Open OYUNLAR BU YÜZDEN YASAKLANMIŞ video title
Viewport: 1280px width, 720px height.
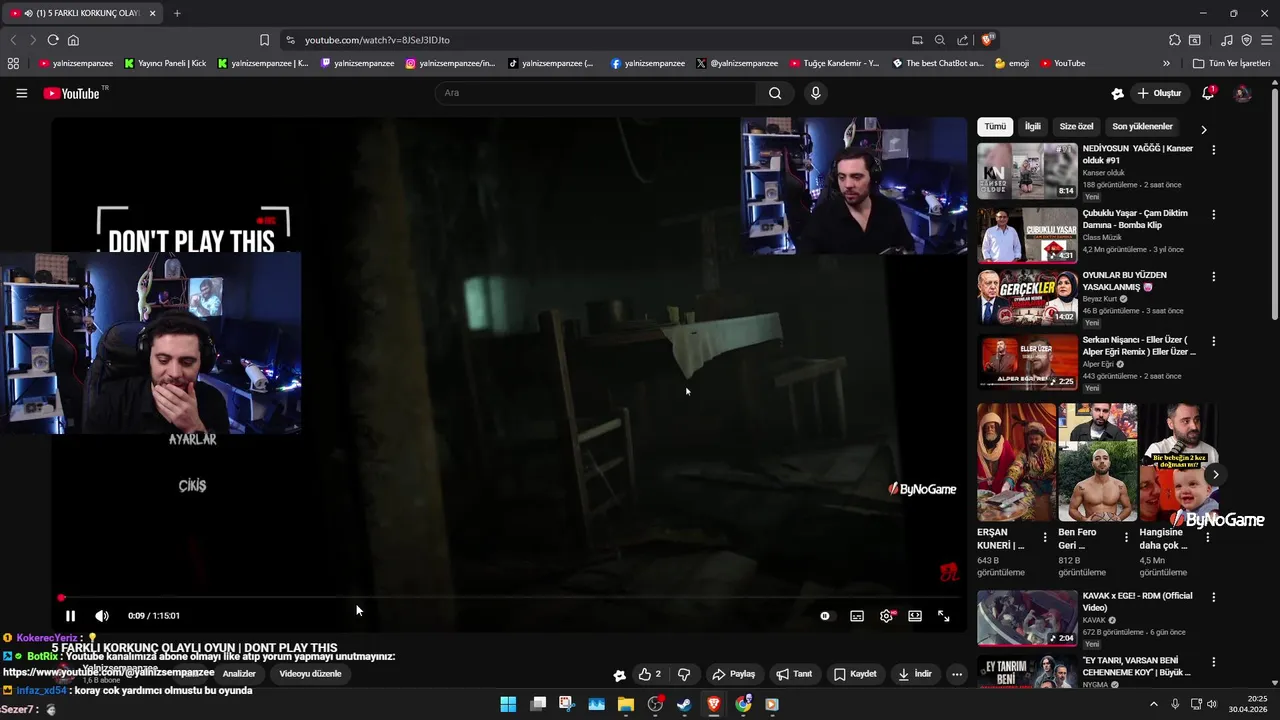(1125, 281)
